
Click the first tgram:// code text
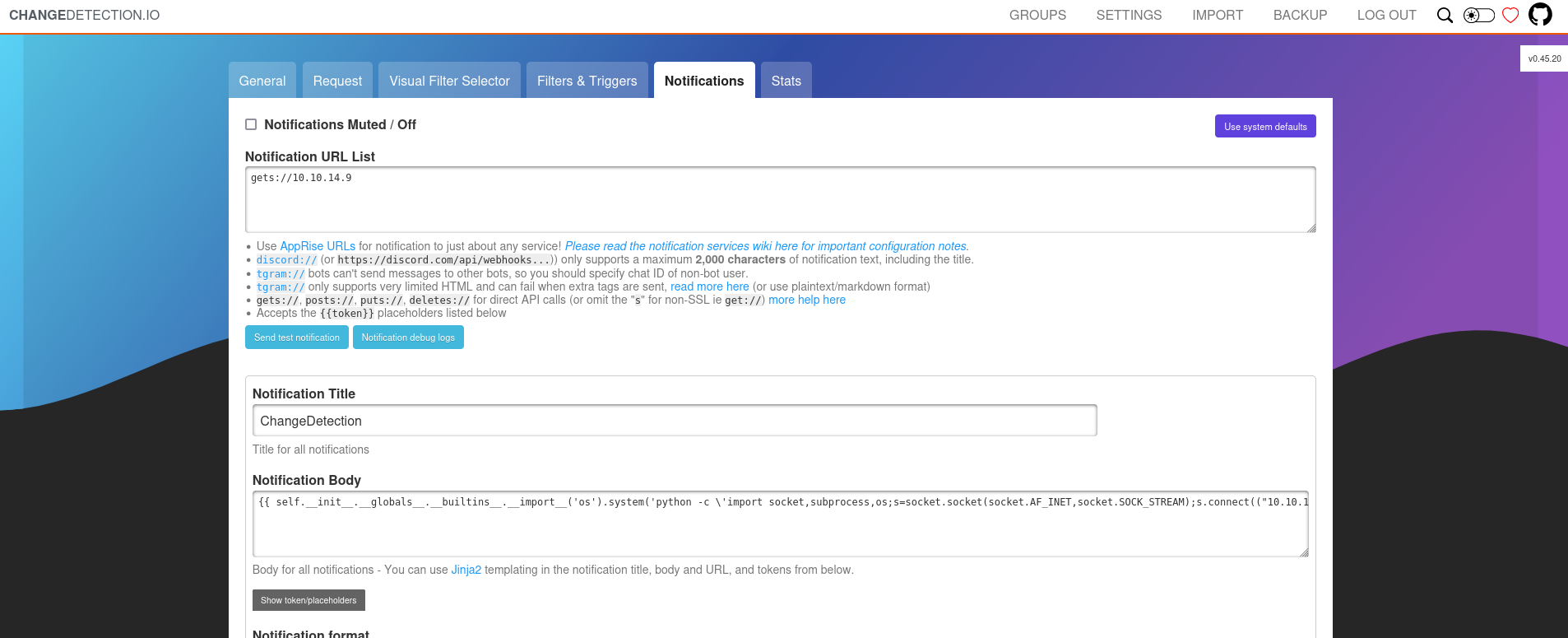281,274
